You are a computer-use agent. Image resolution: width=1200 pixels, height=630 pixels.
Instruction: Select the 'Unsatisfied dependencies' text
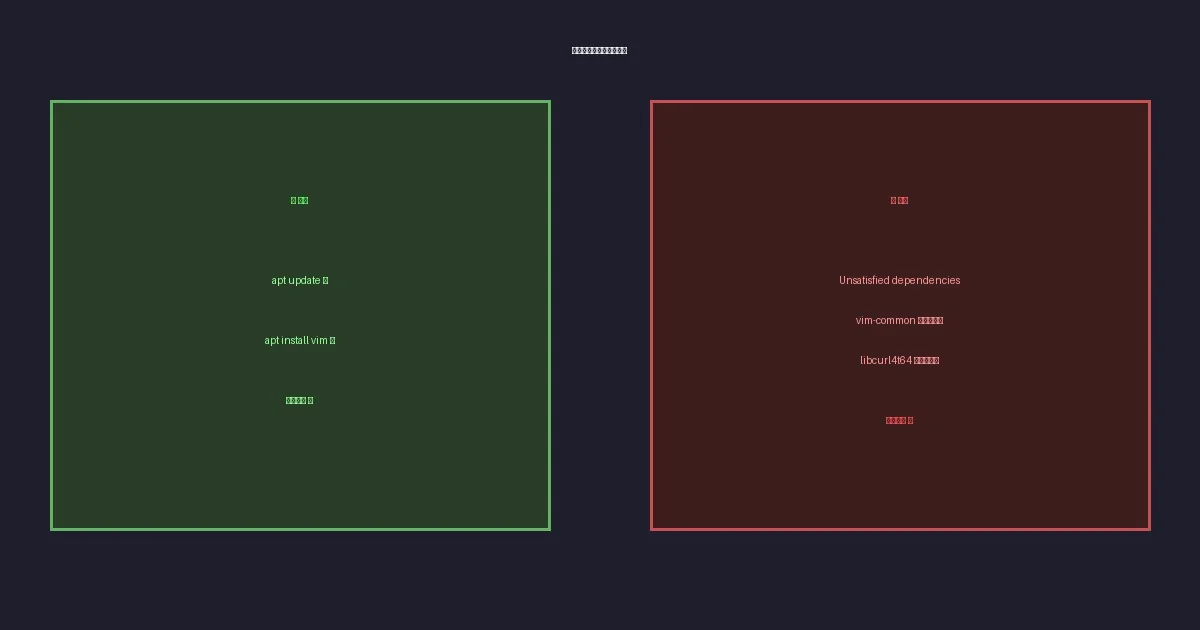pyautogui.click(x=900, y=280)
